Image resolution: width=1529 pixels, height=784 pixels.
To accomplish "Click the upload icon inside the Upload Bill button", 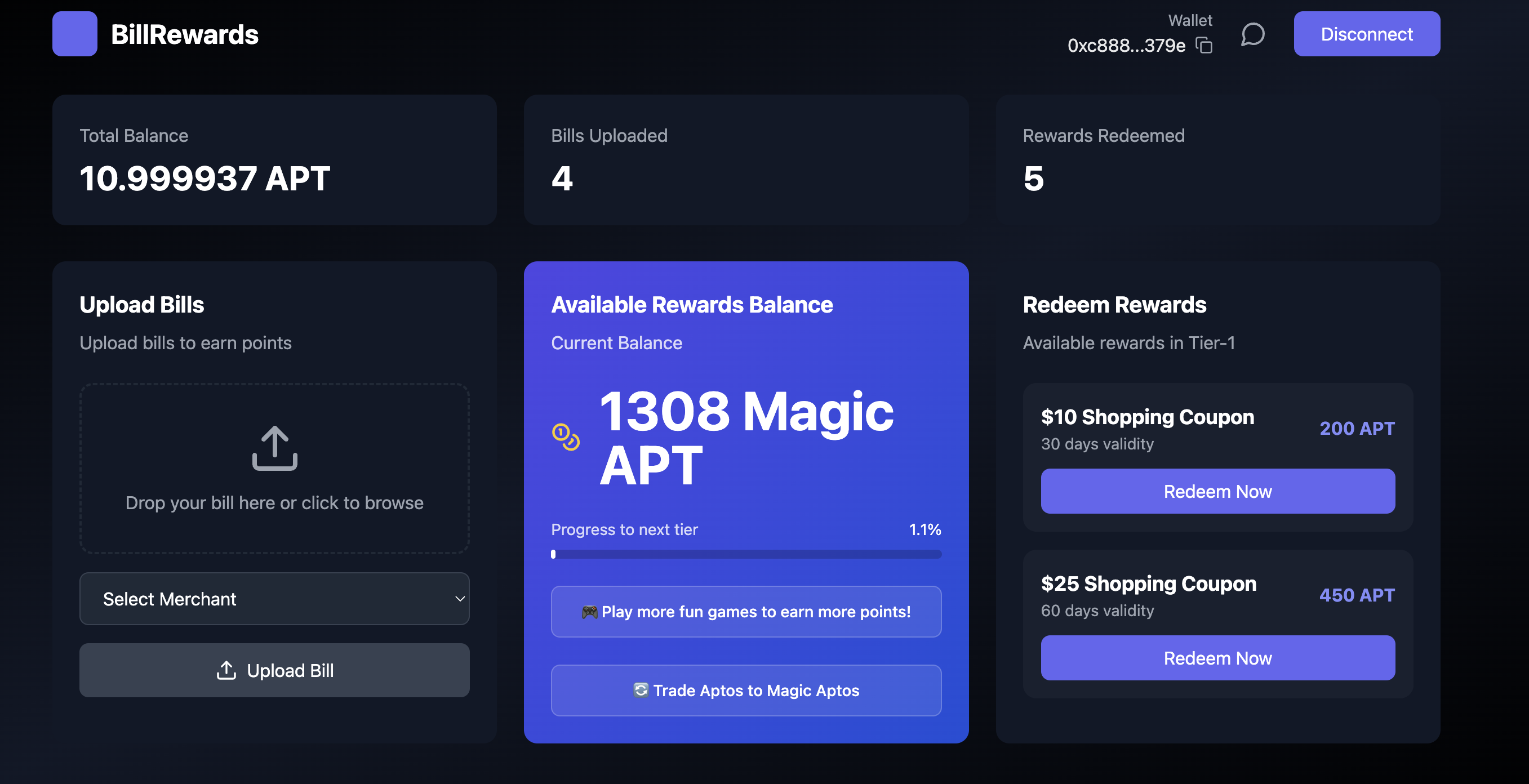I will [x=226, y=670].
